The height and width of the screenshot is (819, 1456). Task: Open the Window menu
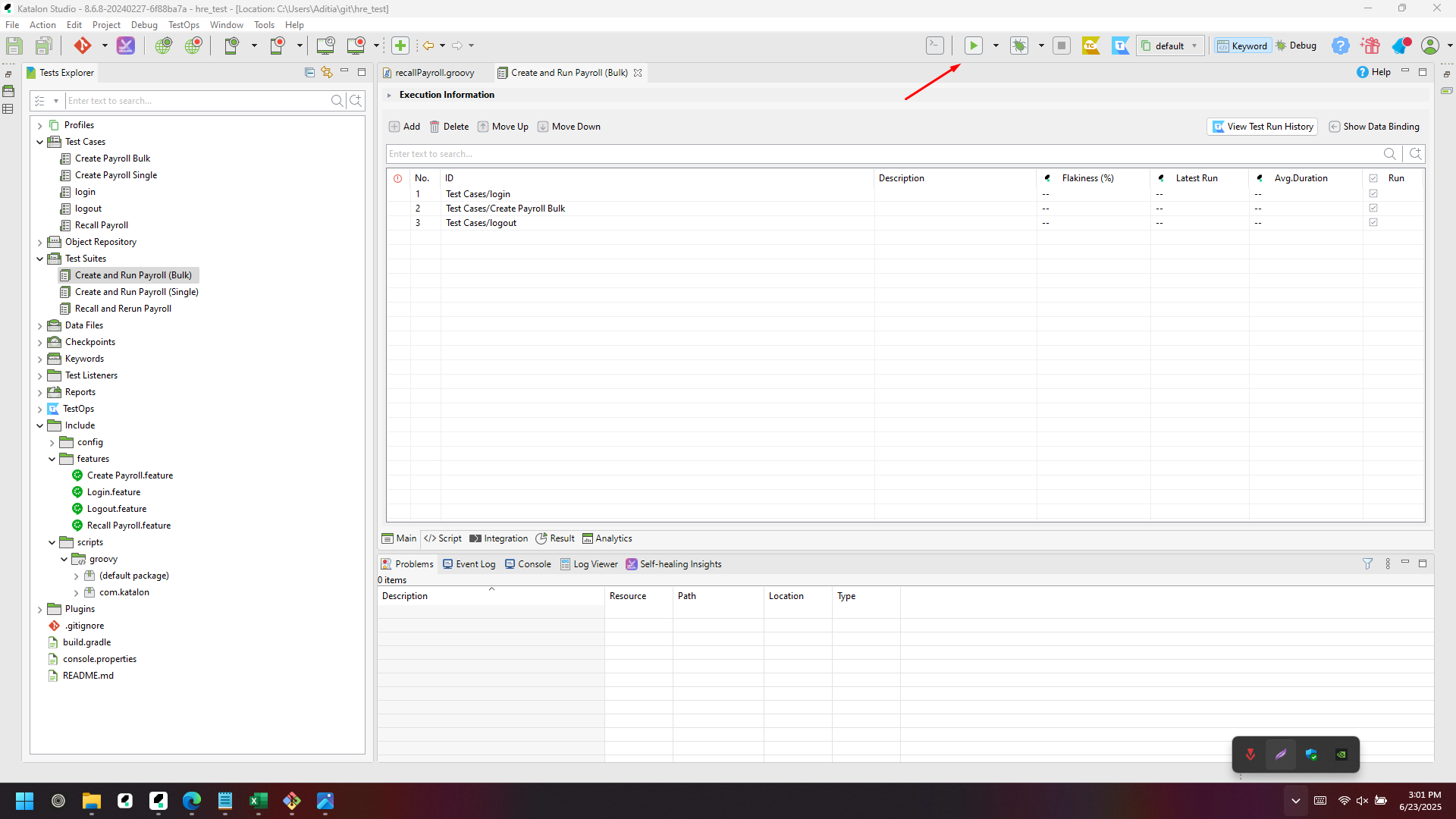tap(226, 25)
